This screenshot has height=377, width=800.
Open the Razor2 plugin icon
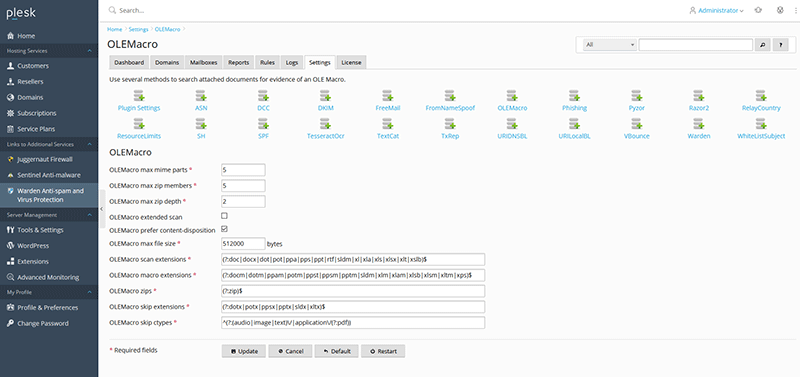coord(699,95)
